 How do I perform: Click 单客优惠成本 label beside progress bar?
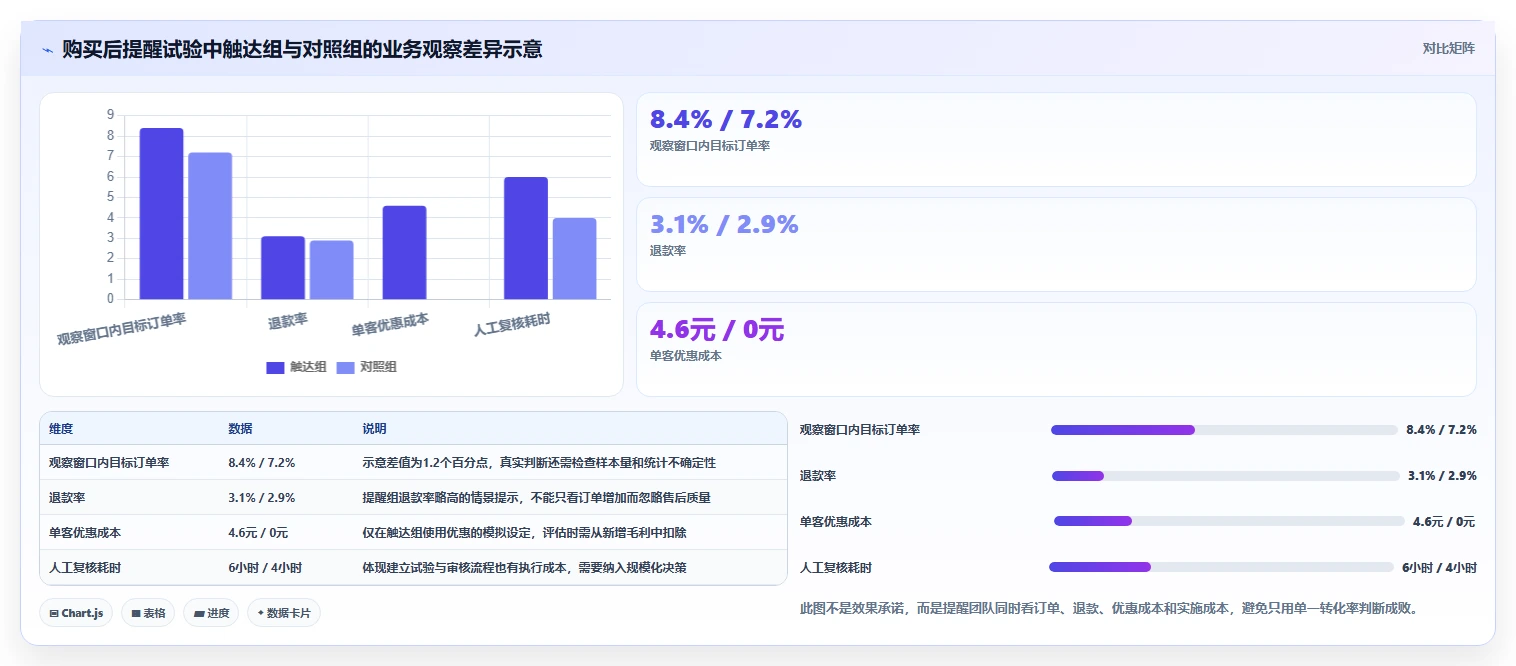tap(836, 522)
